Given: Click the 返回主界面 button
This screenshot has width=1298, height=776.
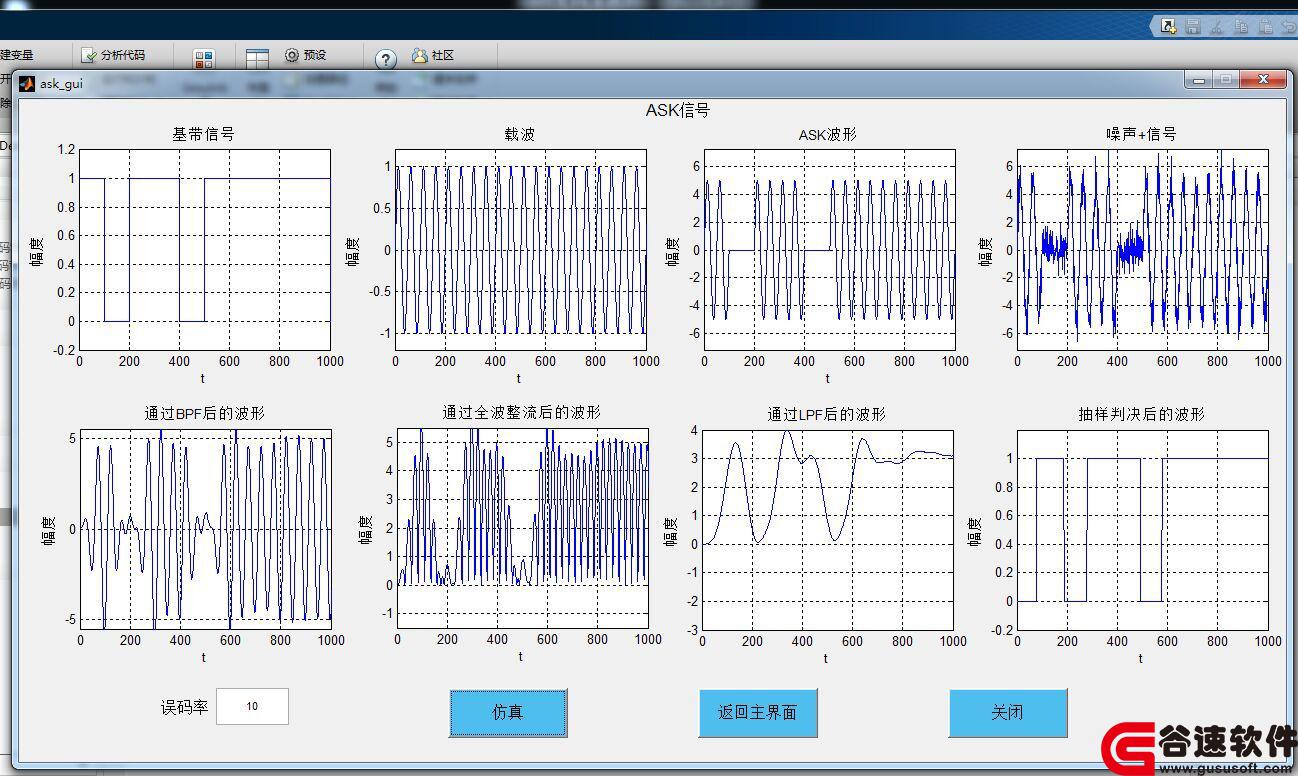Looking at the screenshot, I should (758, 713).
